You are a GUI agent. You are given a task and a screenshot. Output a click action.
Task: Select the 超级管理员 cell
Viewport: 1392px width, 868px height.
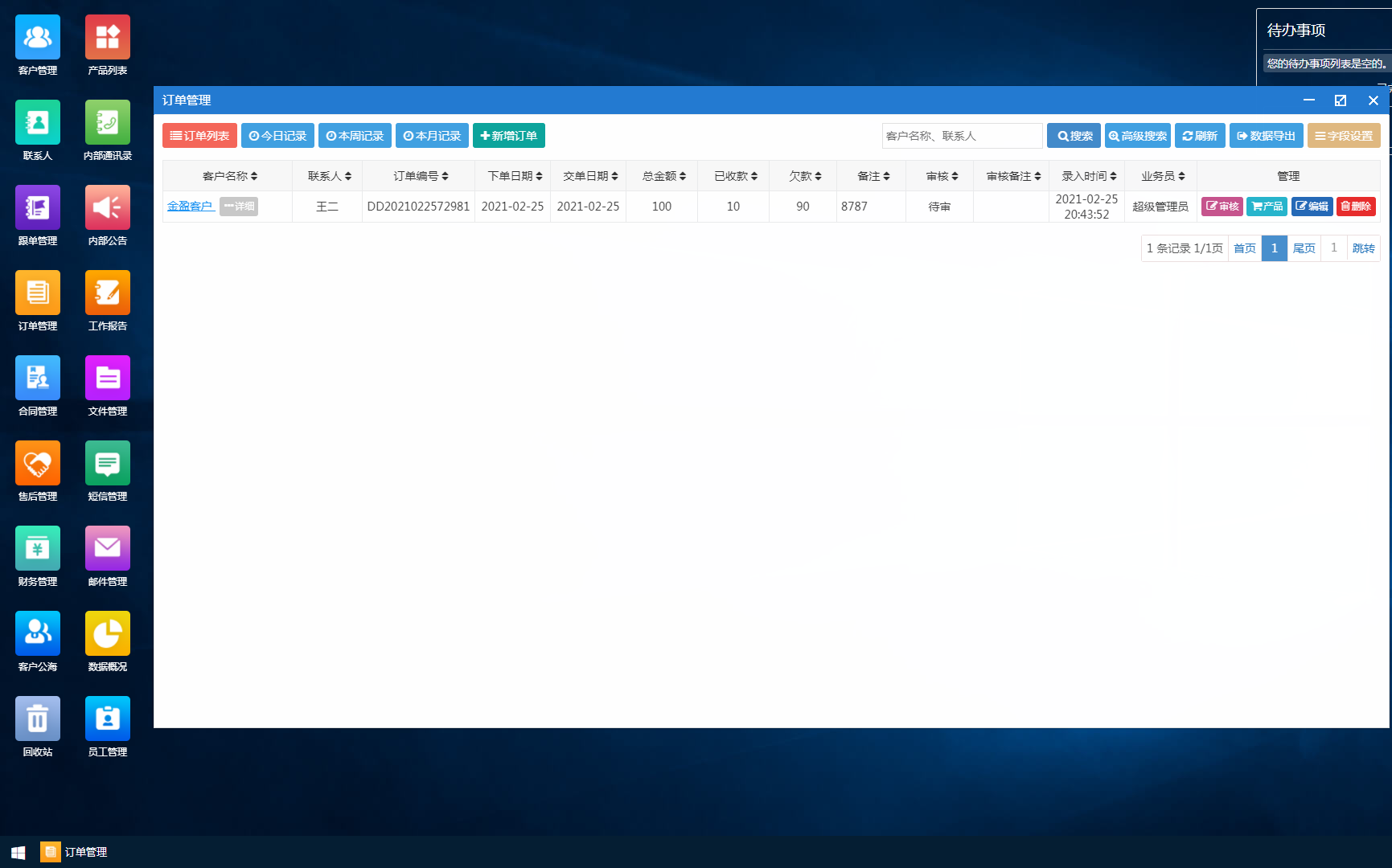(x=1160, y=207)
